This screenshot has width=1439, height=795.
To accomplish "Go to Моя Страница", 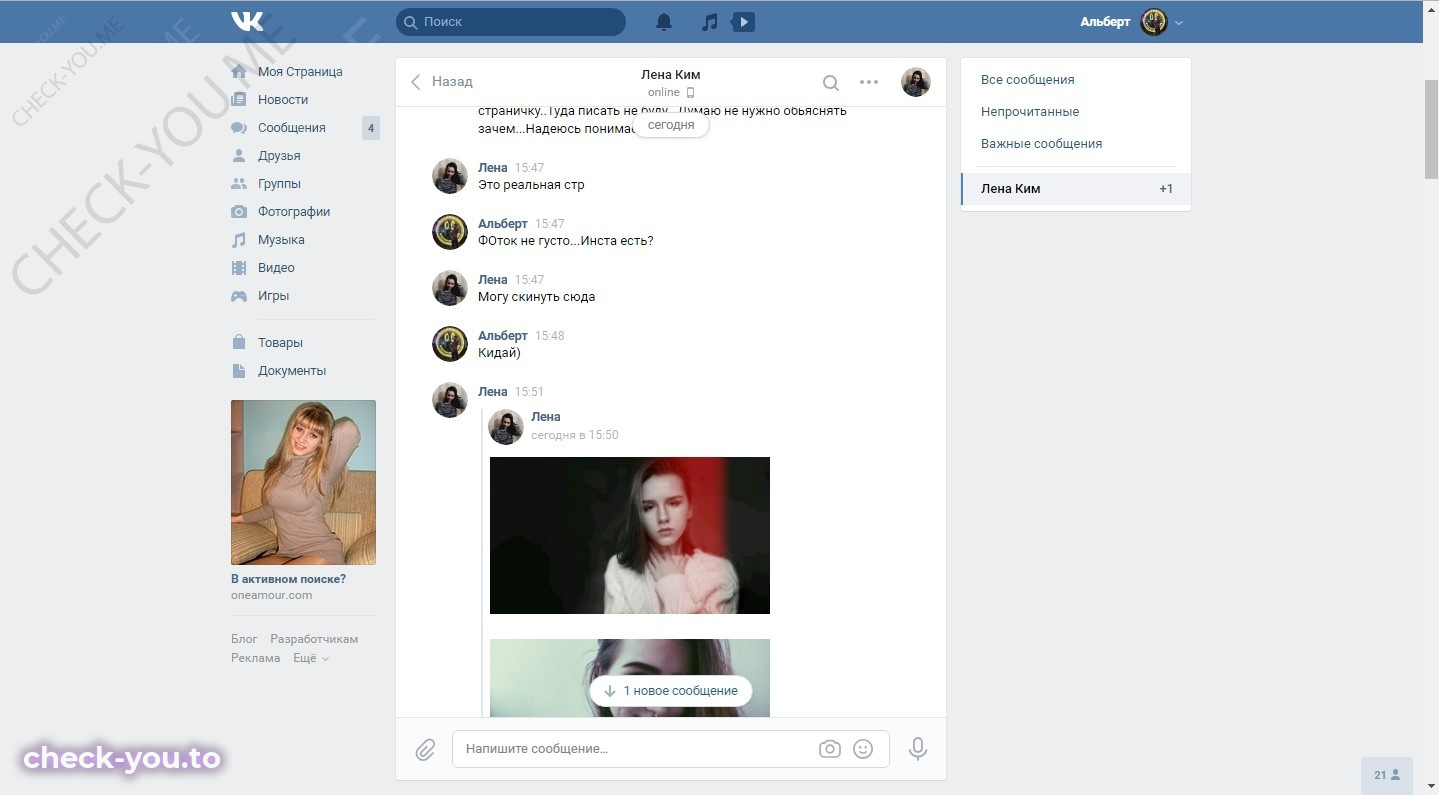I will coord(300,72).
